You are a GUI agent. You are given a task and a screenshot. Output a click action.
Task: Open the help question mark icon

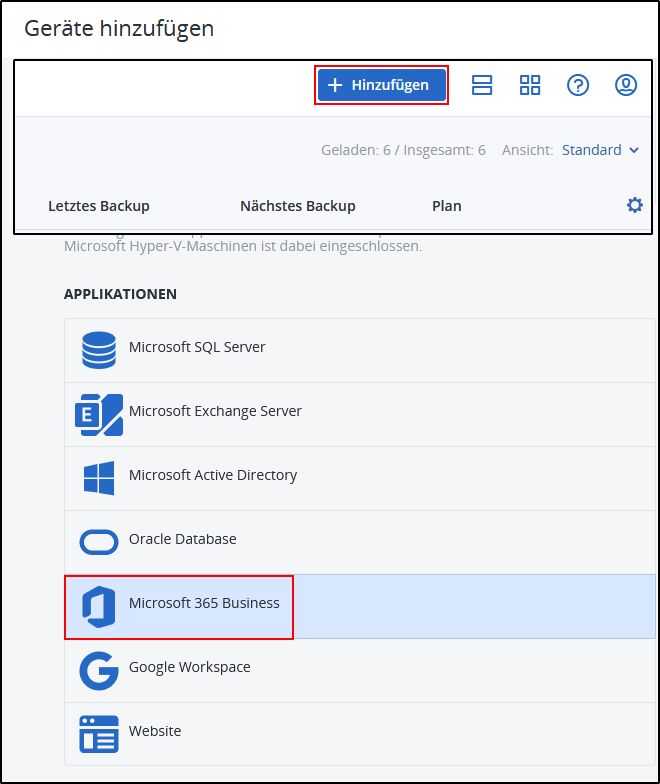tap(578, 85)
